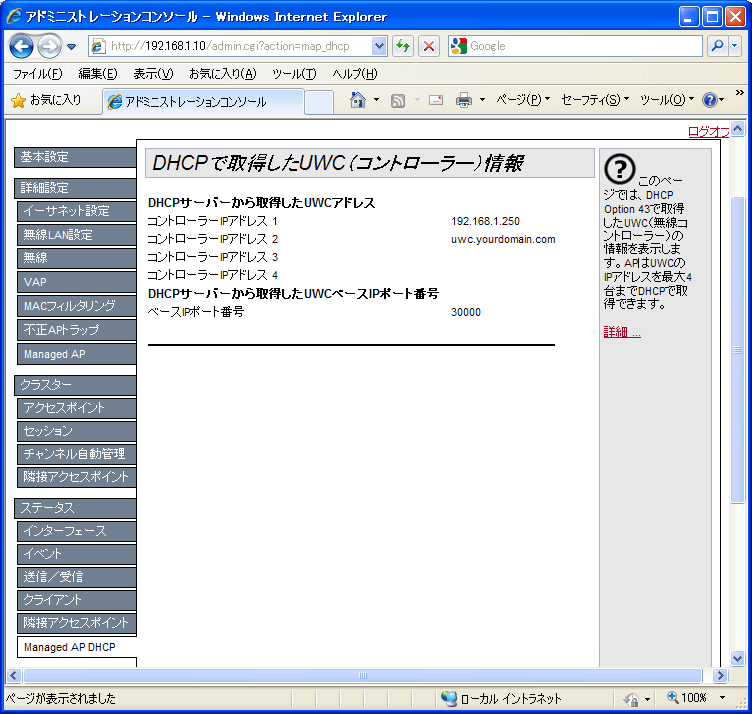Open チャンネル自動管理 sidebar item

(77, 454)
